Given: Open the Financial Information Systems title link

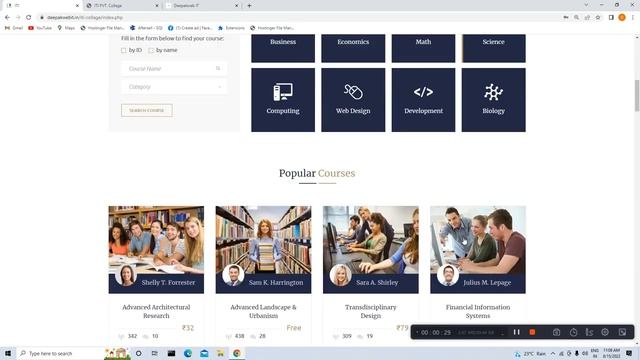Looking at the screenshot, I should [478, 311].
